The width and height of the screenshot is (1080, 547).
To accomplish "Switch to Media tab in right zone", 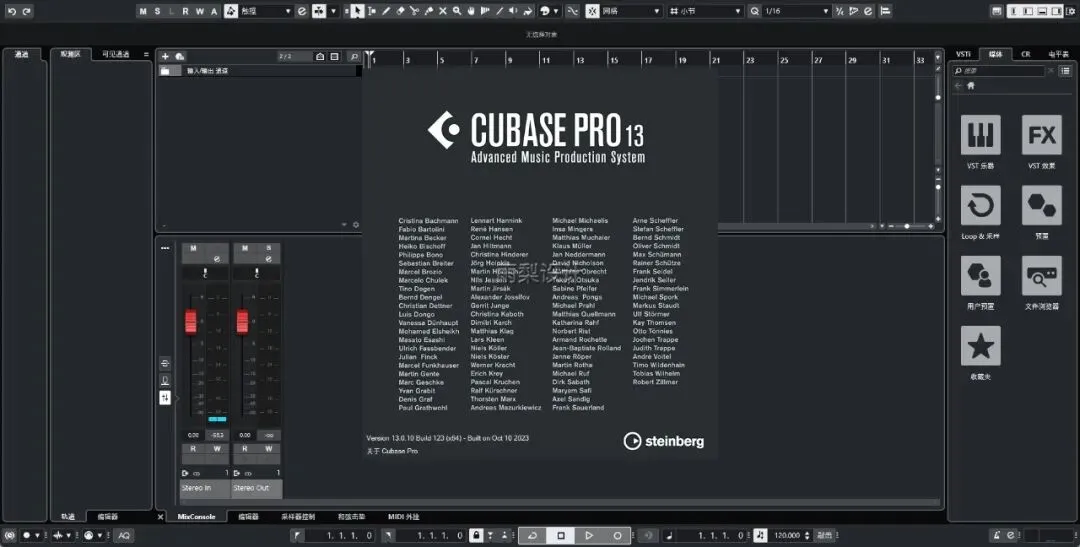I will pyautogui.click(x=995, y=54).
